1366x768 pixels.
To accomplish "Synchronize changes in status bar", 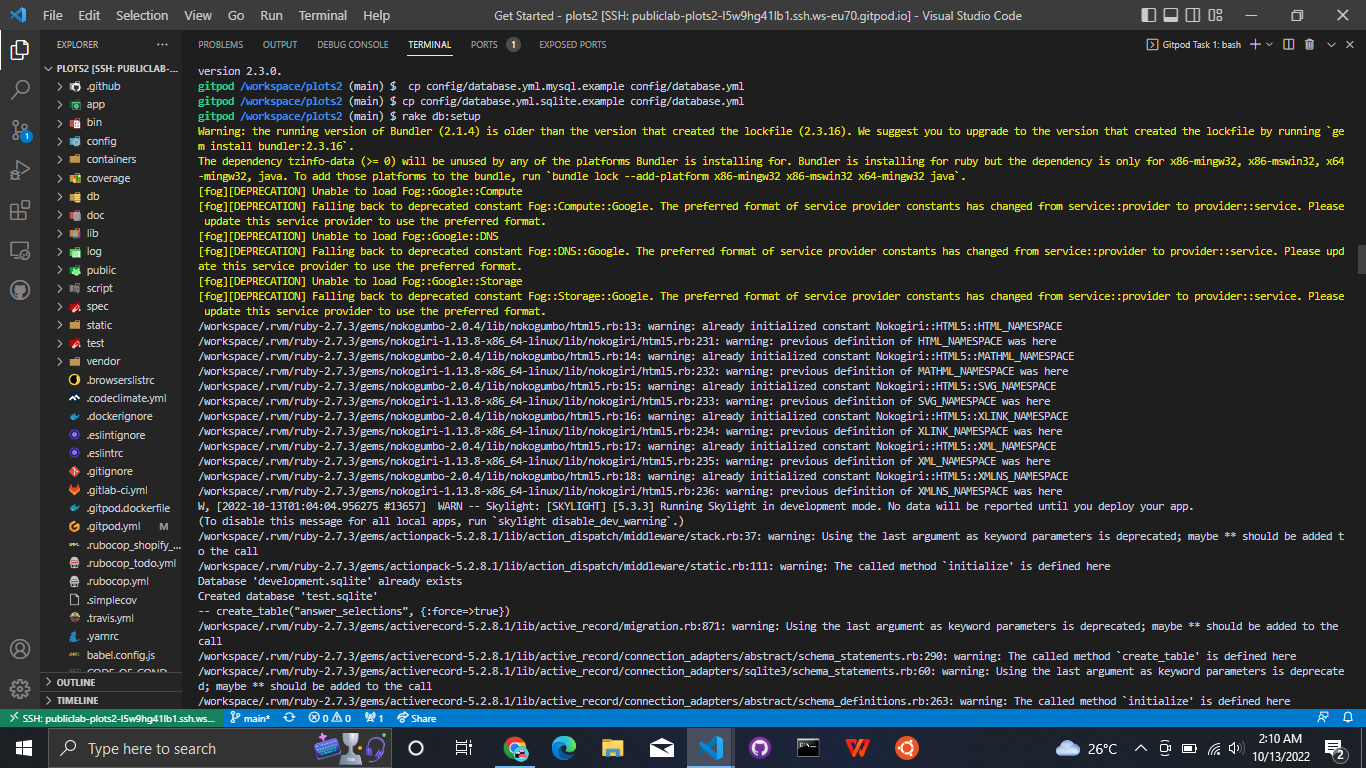I will pos(290,718).
